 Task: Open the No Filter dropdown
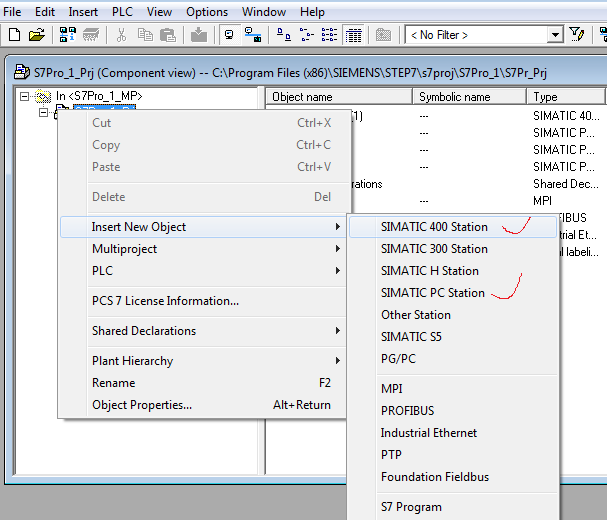point(555,35)
